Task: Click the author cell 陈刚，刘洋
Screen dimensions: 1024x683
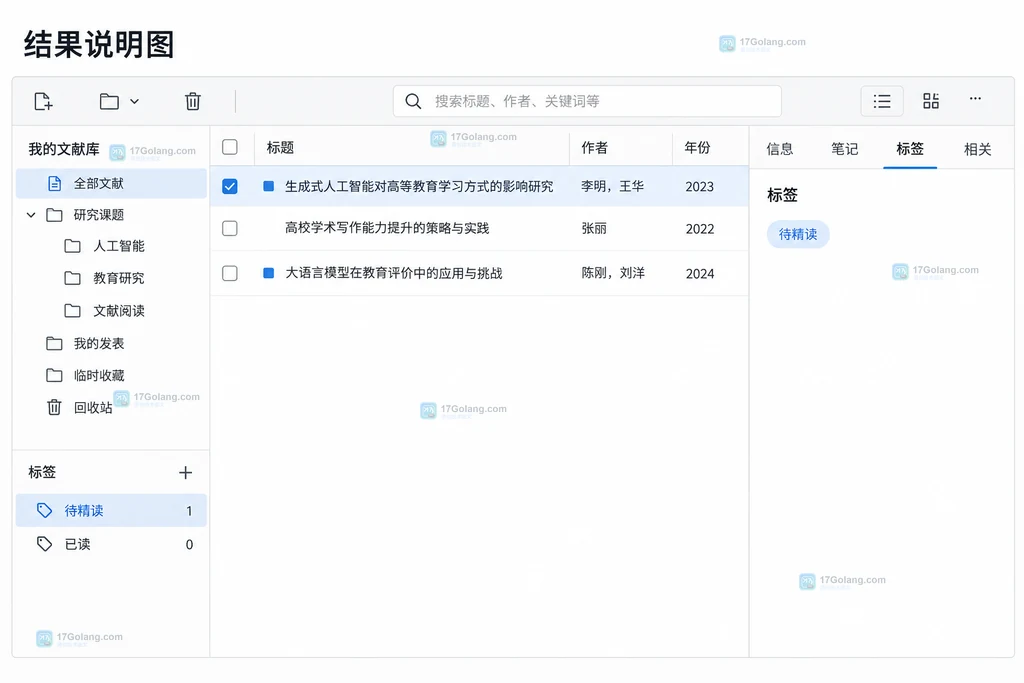Action: [613, 273]
